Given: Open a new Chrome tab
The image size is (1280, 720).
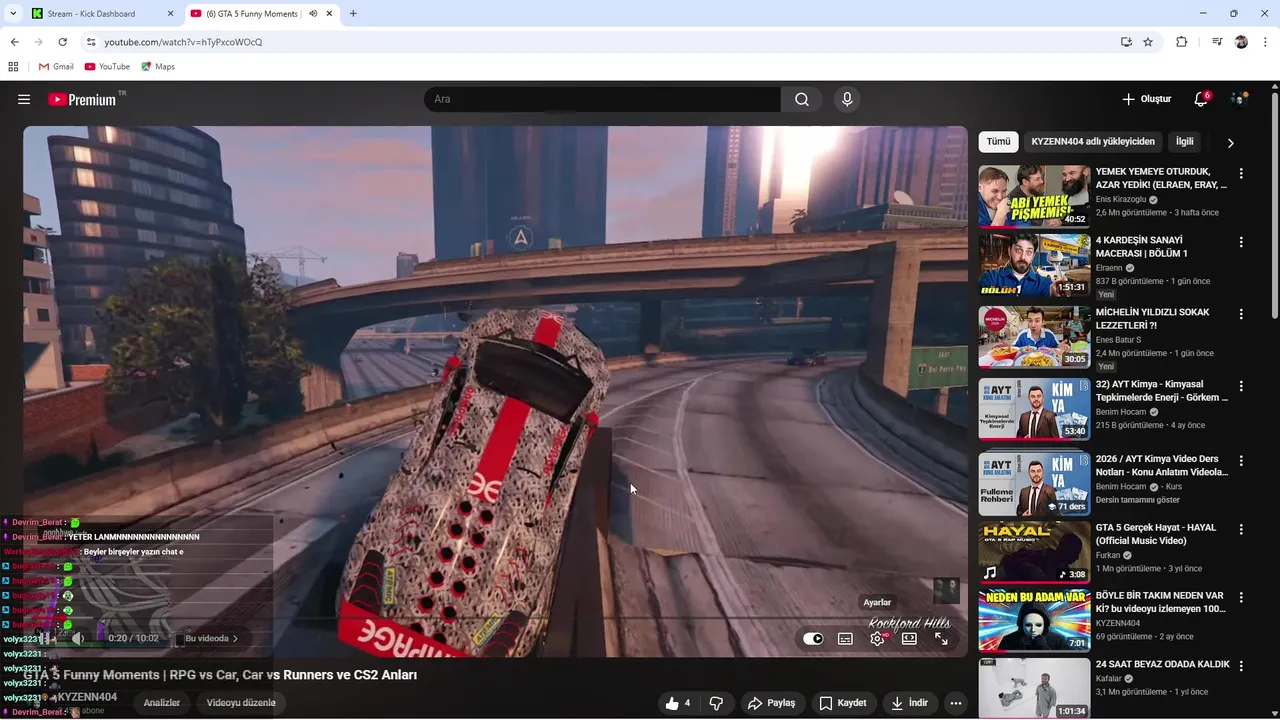Looking at the screenshot, I should [353, 14].
